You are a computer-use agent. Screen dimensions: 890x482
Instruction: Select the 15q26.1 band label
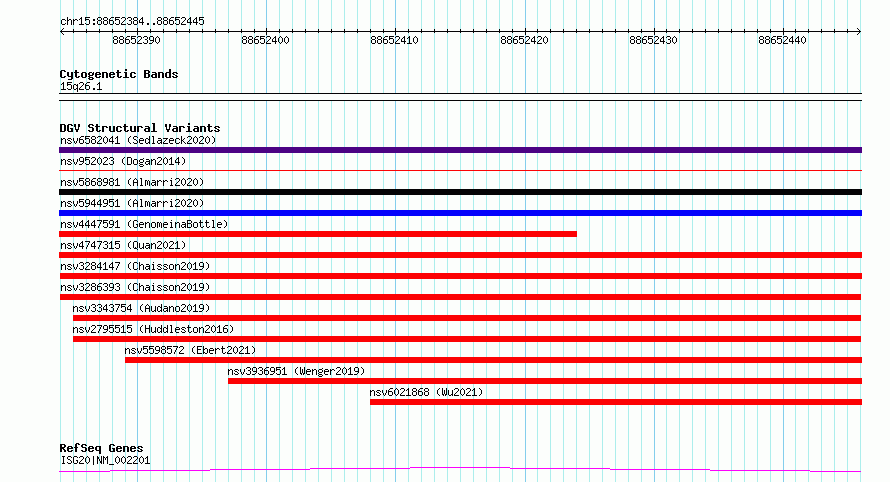coord(81,86)
